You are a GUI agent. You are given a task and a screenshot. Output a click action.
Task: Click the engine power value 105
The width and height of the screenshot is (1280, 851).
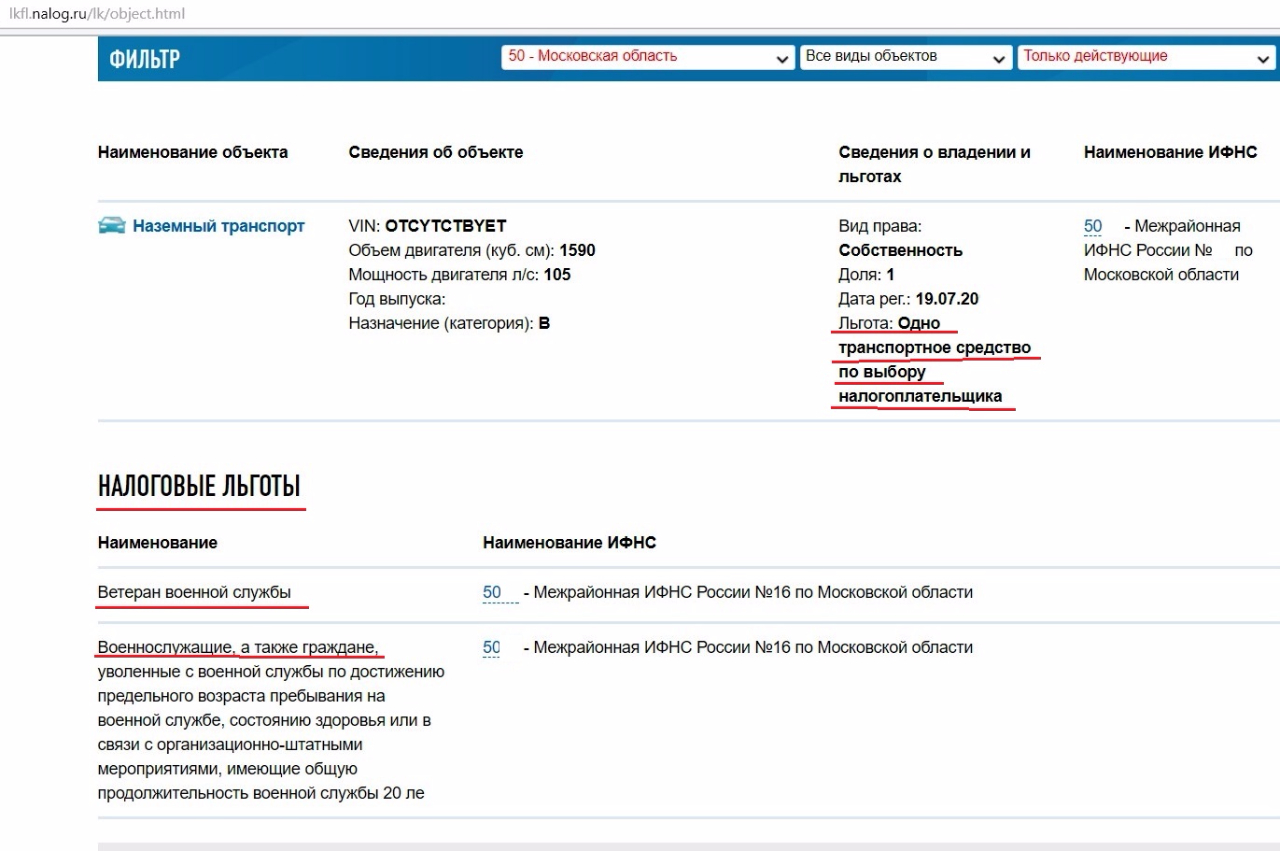[x=557, y=274]
